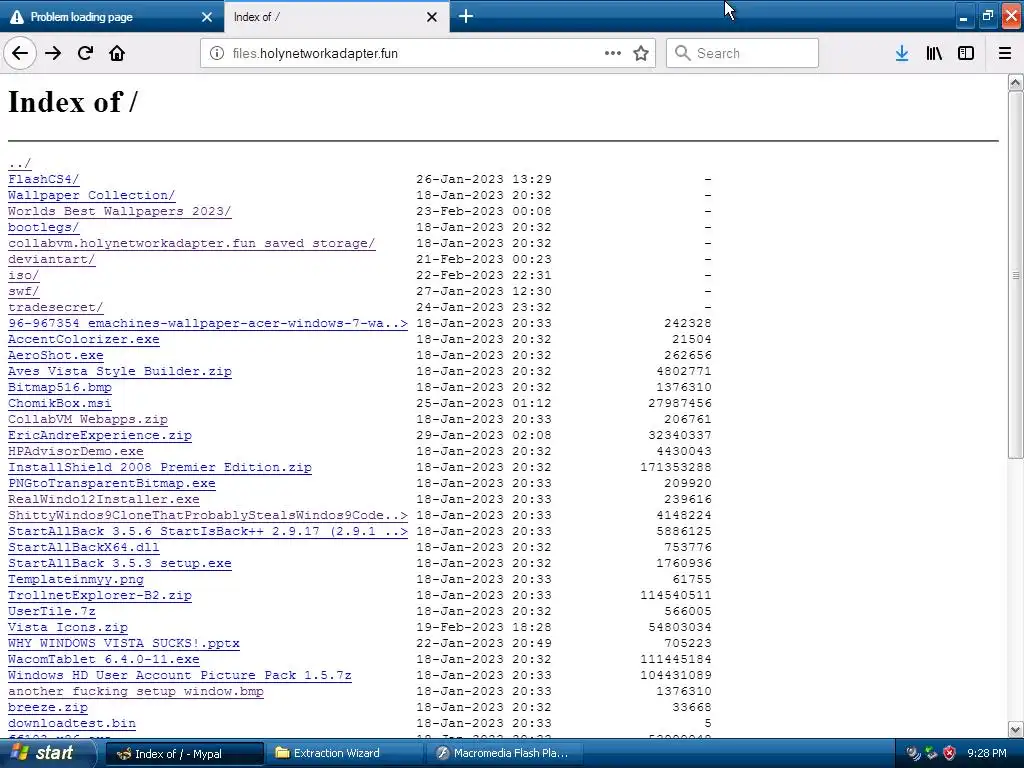
Task: Open the parent directory ../ link
Action: 20,163
